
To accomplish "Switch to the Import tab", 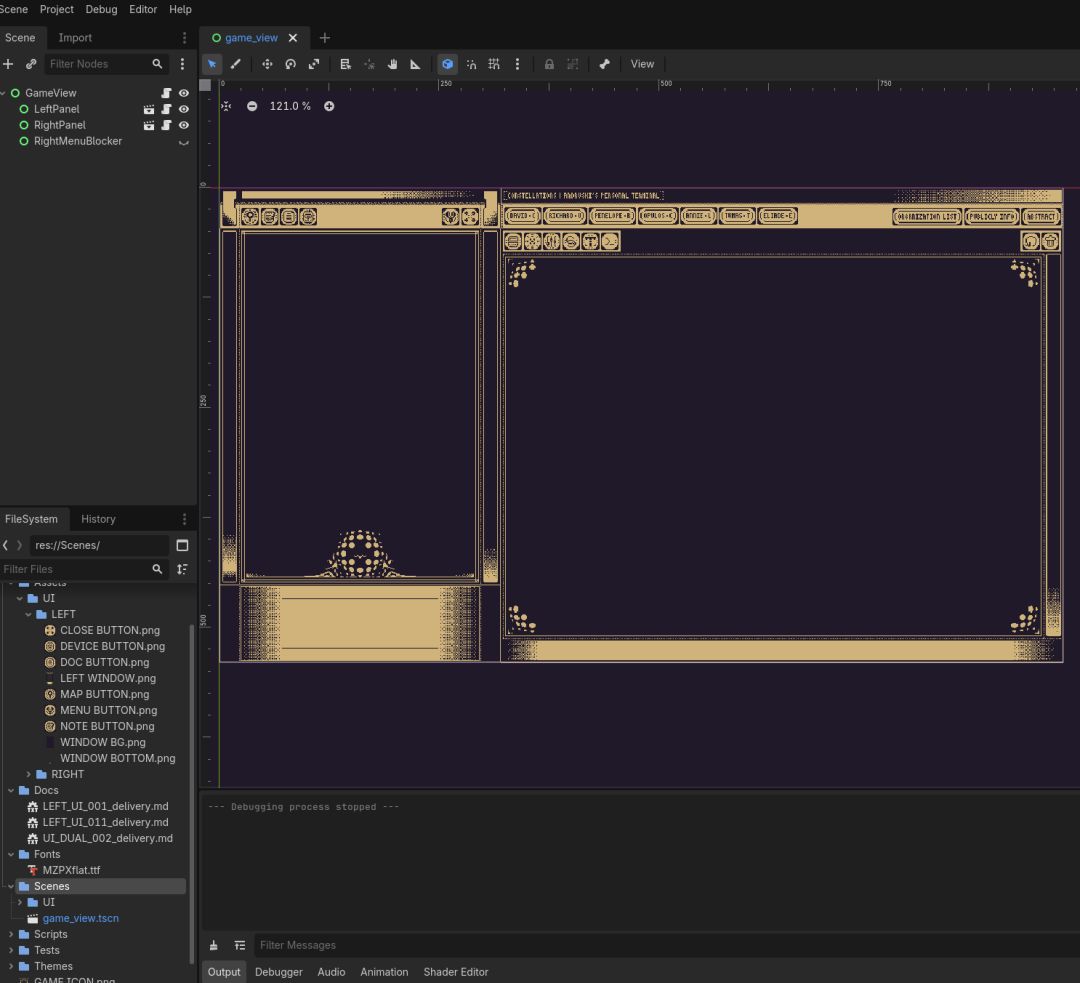I will [x=75, y=38].
